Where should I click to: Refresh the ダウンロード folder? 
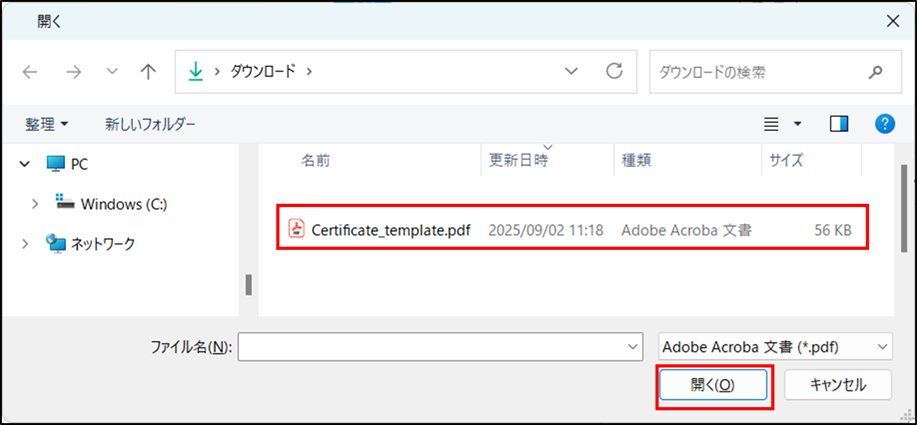tap(613, 71)
